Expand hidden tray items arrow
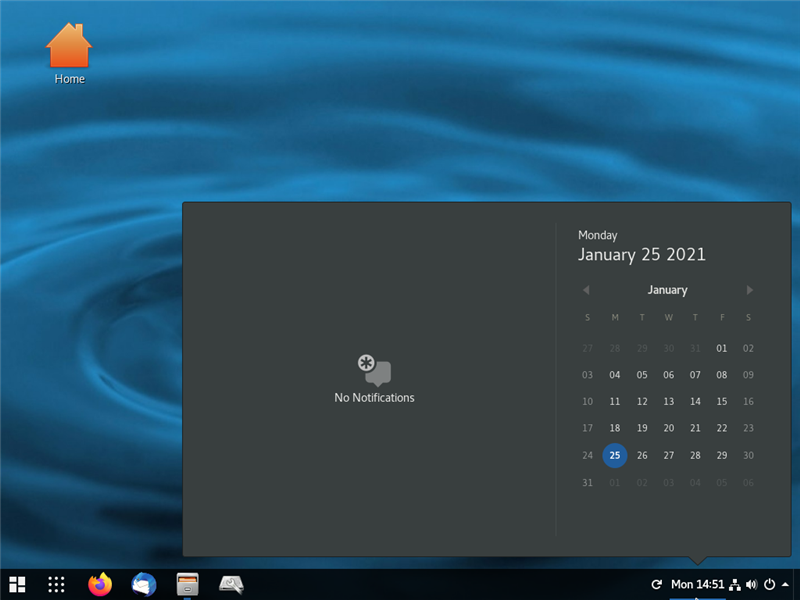This screenshot has height=600, width=800. coord(786,584)
